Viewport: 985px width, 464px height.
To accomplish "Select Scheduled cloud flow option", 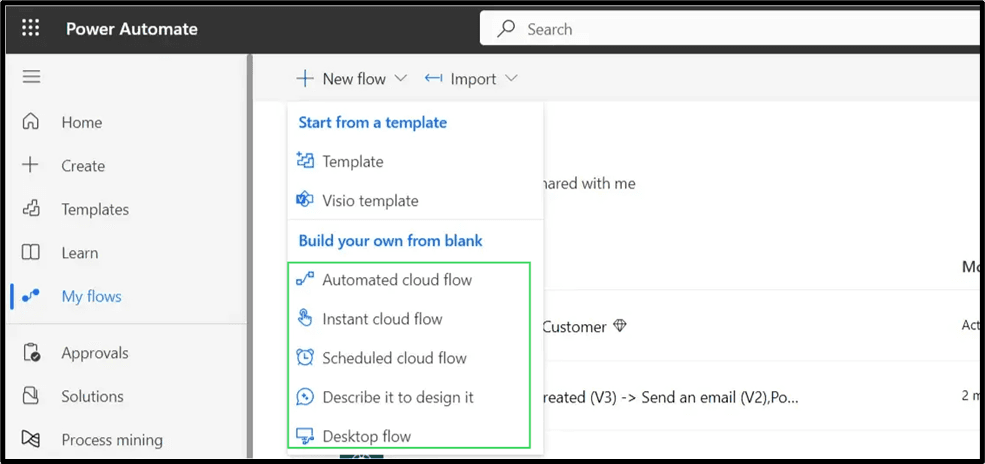I will (x=394, y=358).
